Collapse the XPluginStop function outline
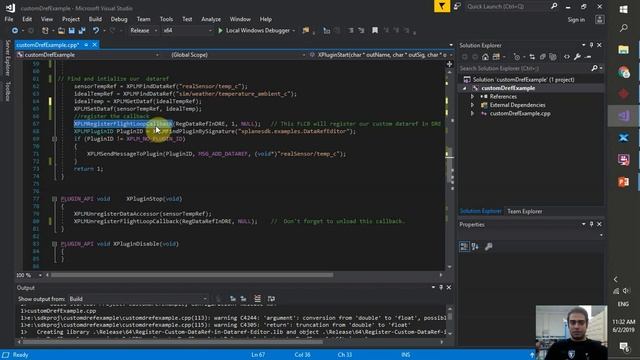This screenshot has width=640, height=360. [54, 199]
